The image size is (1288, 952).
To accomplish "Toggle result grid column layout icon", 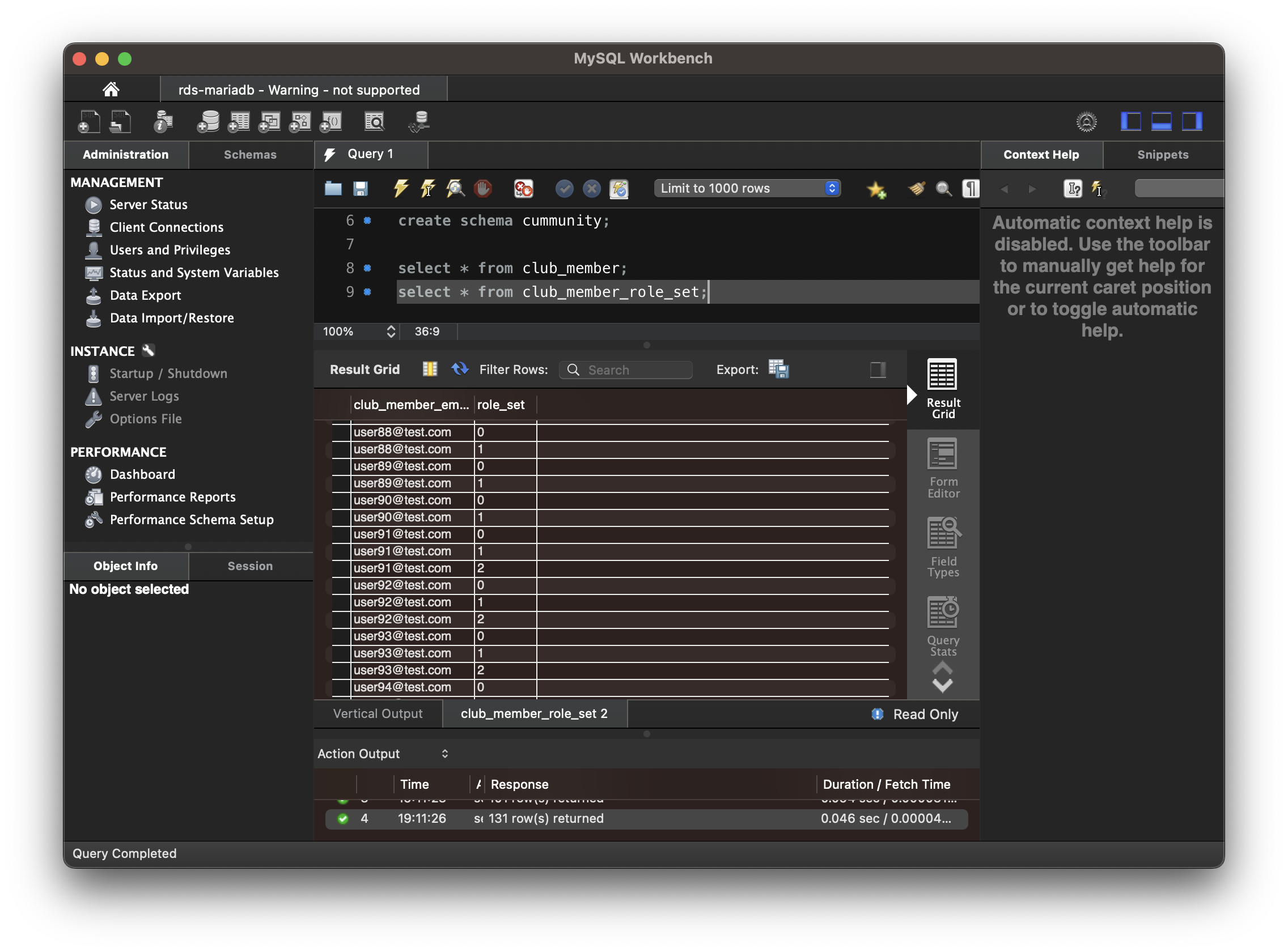I will pyautogui.click(x=430, y=369).
